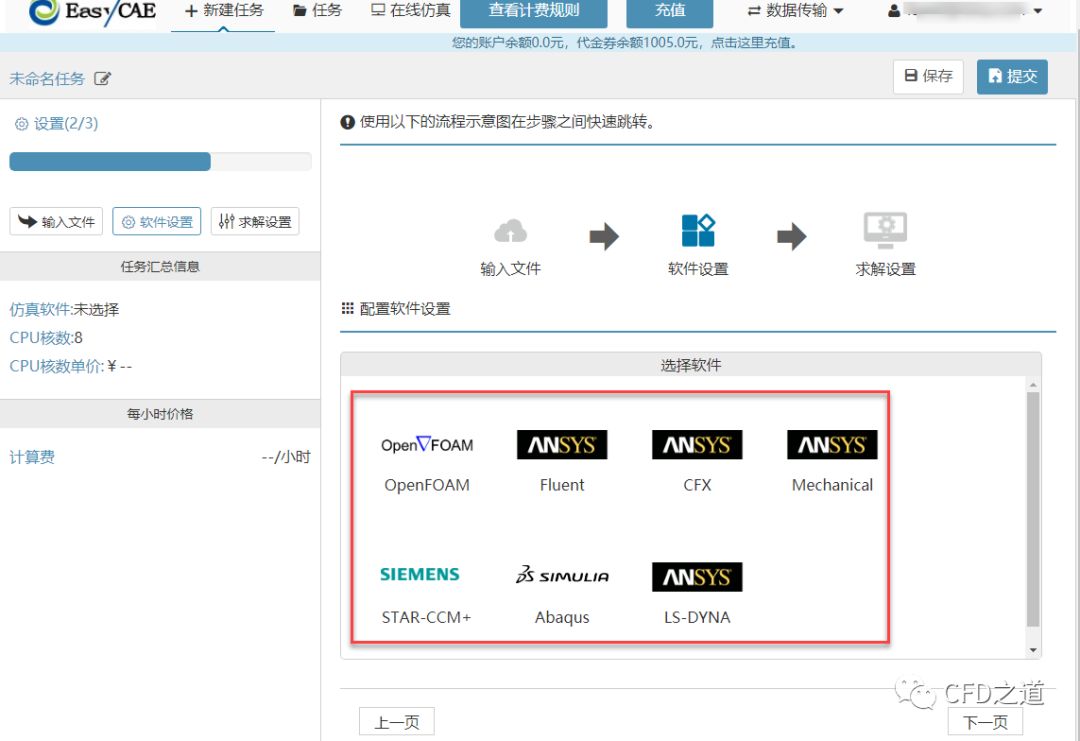Select Siemens STAR-CCM+ logo
This screenshot has height=741, width=1080.
420,575
